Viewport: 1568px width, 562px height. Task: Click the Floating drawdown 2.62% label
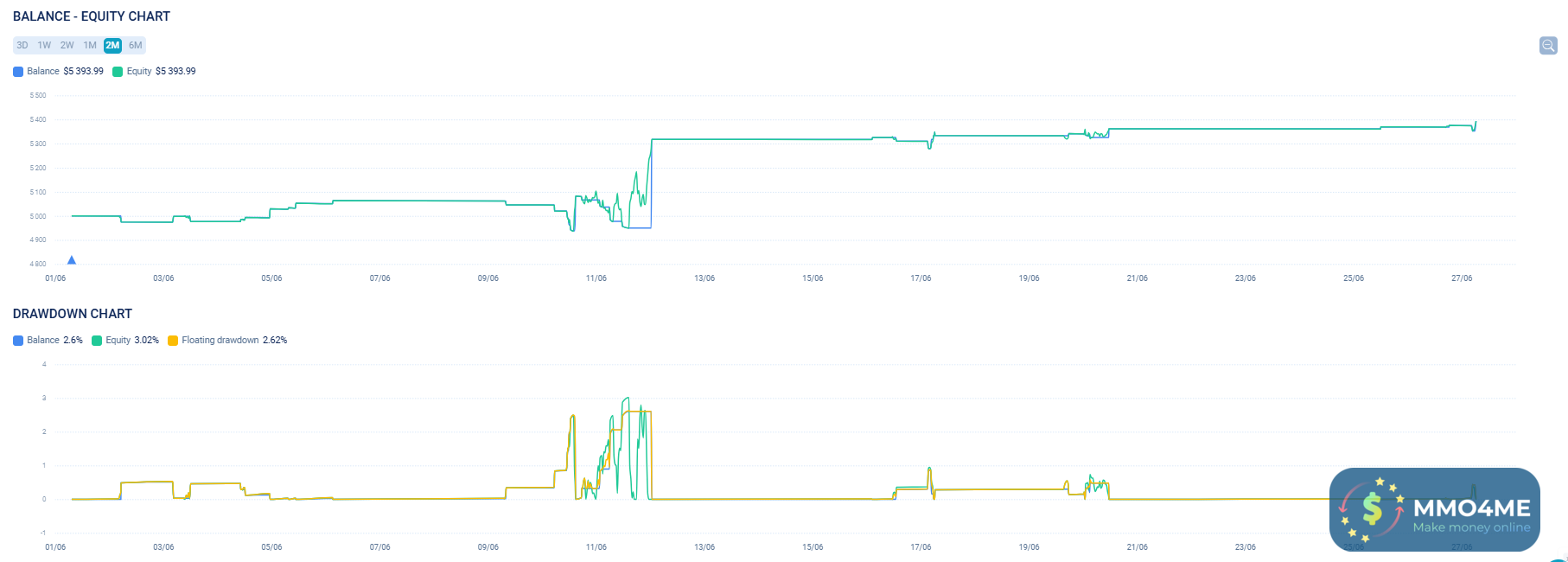[234, 341]
